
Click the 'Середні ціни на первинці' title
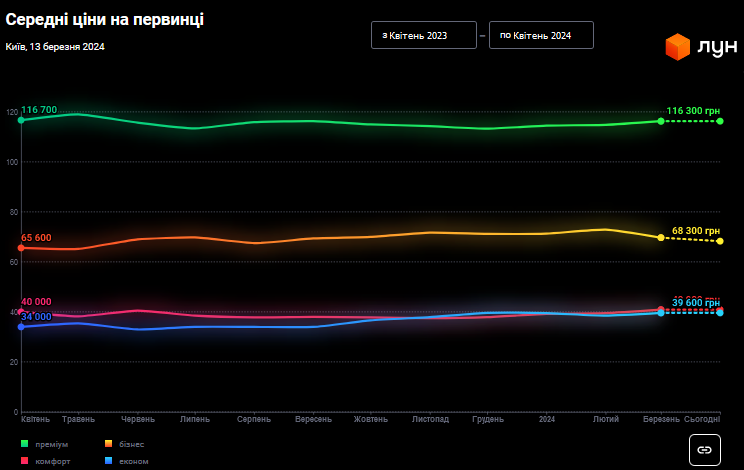click(x=105, y=20)
